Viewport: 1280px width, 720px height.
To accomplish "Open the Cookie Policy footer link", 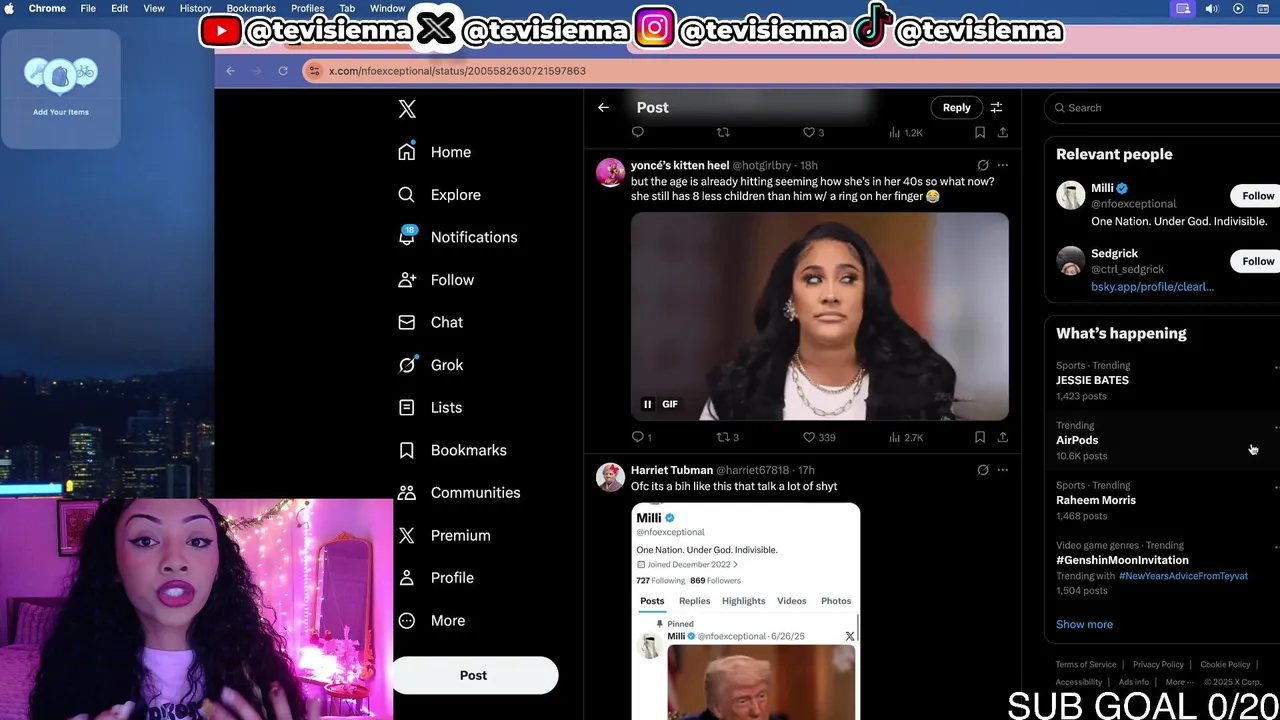I will pos(1225,665).
